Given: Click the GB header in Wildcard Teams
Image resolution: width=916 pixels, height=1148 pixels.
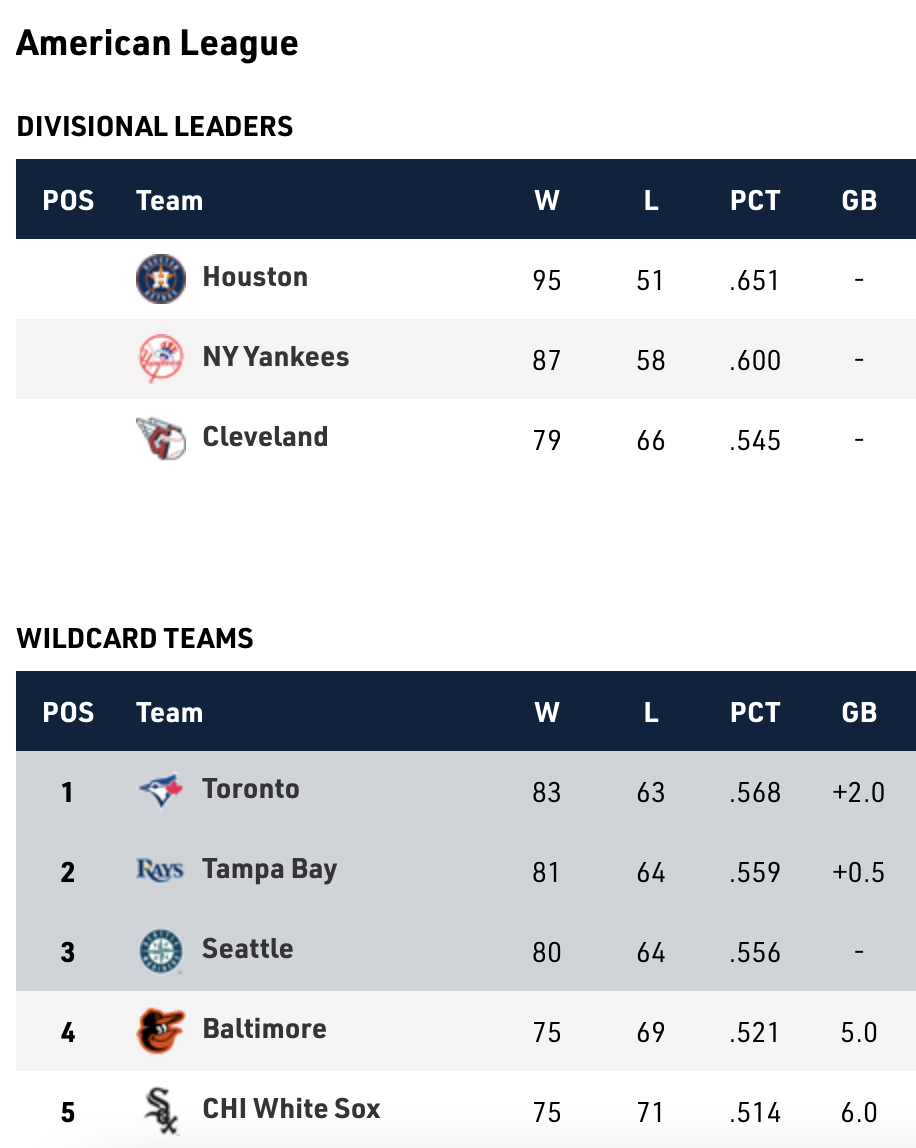Looking at the screenshot, I should point(859,712).
